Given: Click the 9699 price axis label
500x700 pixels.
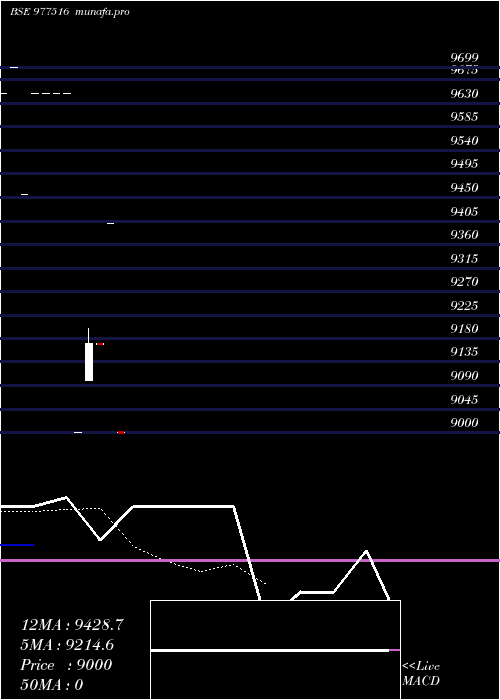Looking at the screenshot, I should (x=464, y=58).
